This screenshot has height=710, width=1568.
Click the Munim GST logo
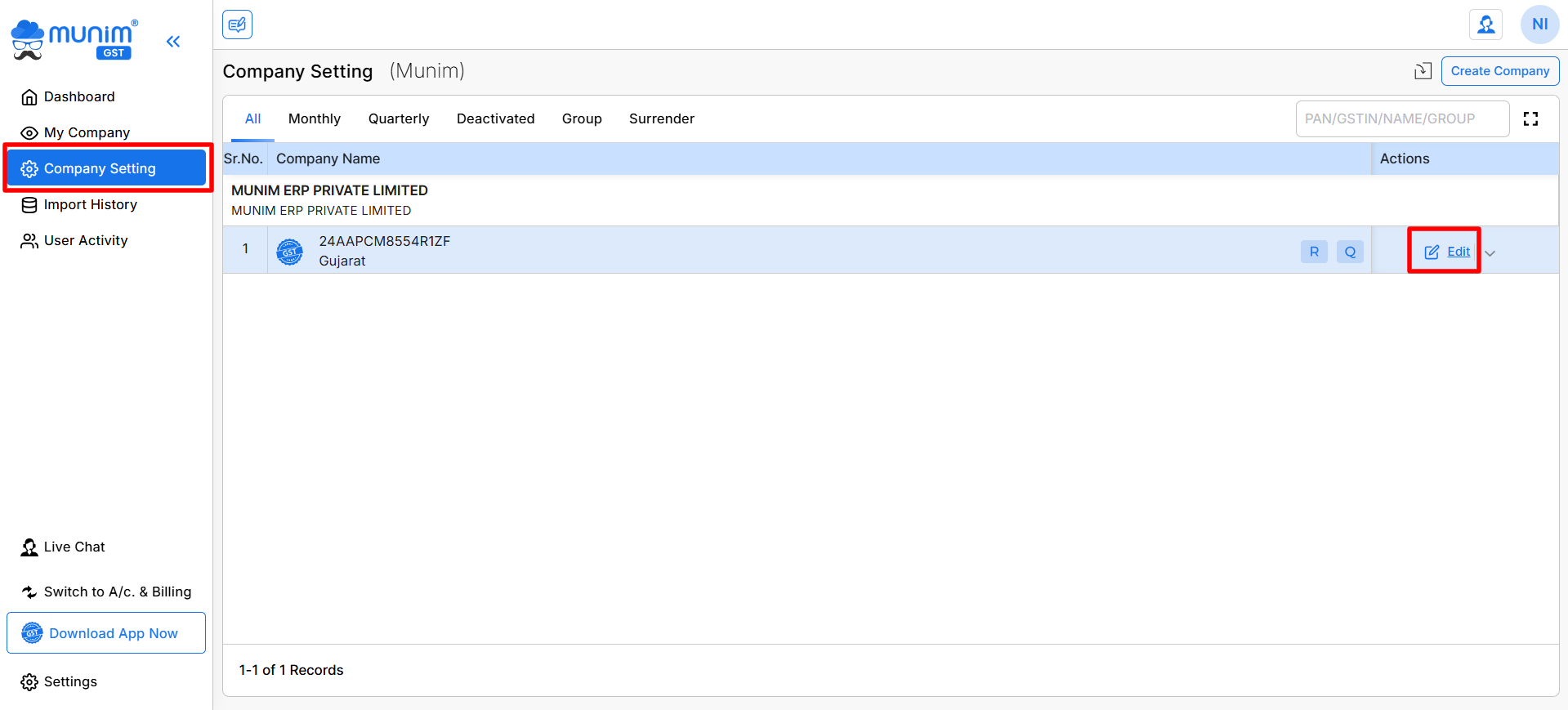point(74,40)
